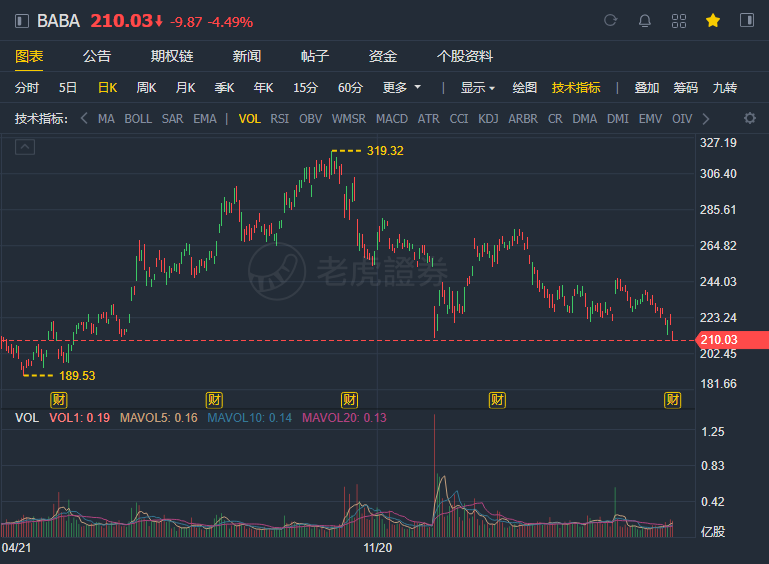This screenshot has width=769, height=564.
Task: Click the BABA ticker symbol
Action: click(x=58, y=21)
